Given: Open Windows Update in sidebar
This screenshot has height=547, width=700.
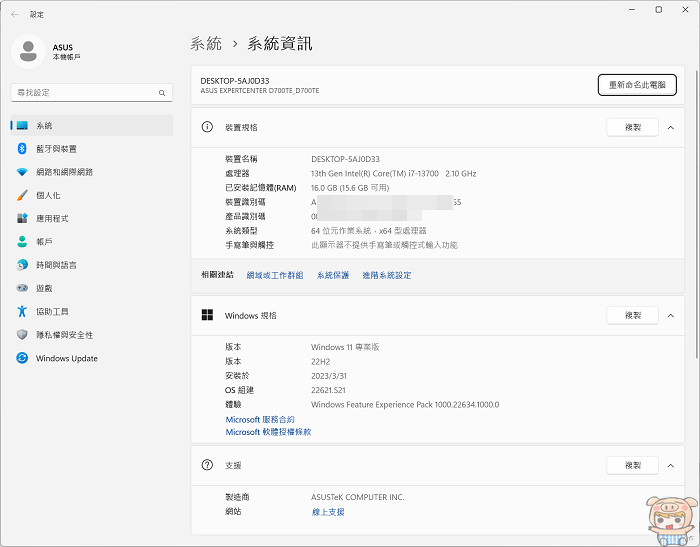Looking at the screenshot, I should click(66, 358).
